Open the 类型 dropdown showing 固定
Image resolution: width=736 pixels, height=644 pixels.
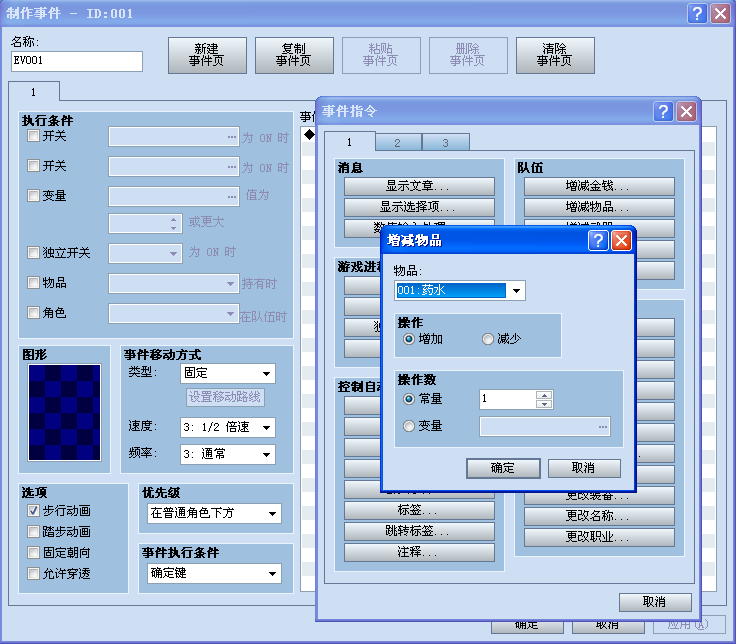point(228,374)
